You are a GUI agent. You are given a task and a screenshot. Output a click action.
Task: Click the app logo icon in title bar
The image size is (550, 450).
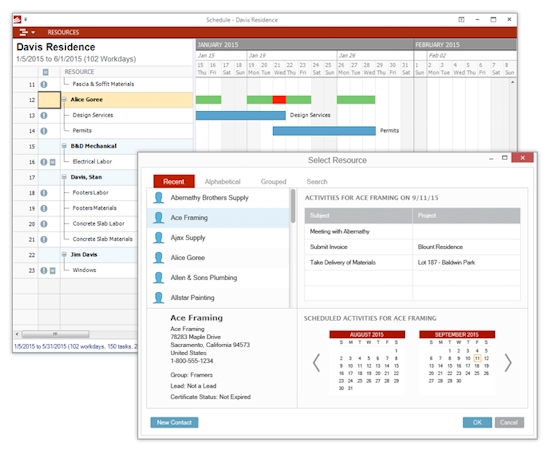[17, 20]
